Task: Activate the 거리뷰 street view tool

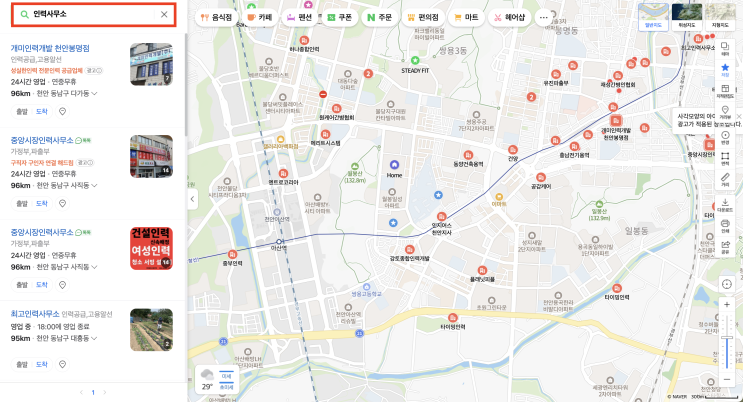Action: tap(725, 112)
